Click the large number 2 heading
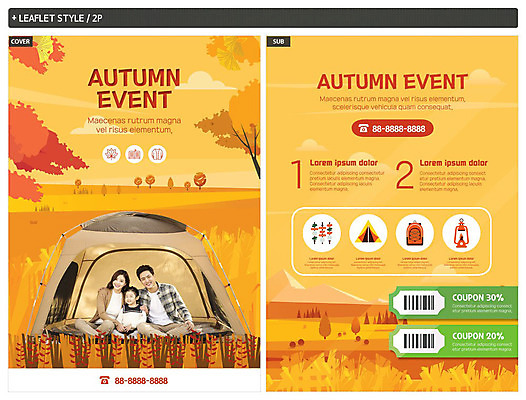526x400 pixels. pyautogui.click(x=405, y=174)
